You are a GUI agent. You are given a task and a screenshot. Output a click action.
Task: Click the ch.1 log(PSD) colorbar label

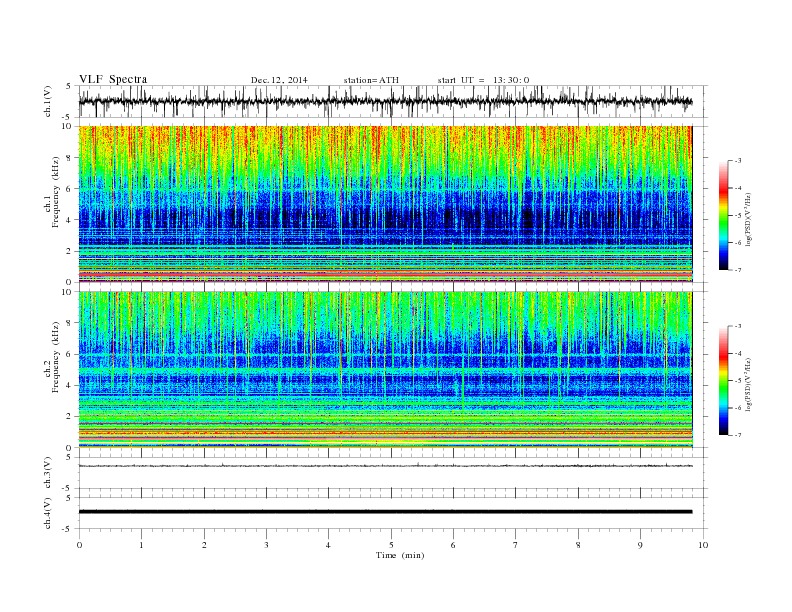point(749,218)
